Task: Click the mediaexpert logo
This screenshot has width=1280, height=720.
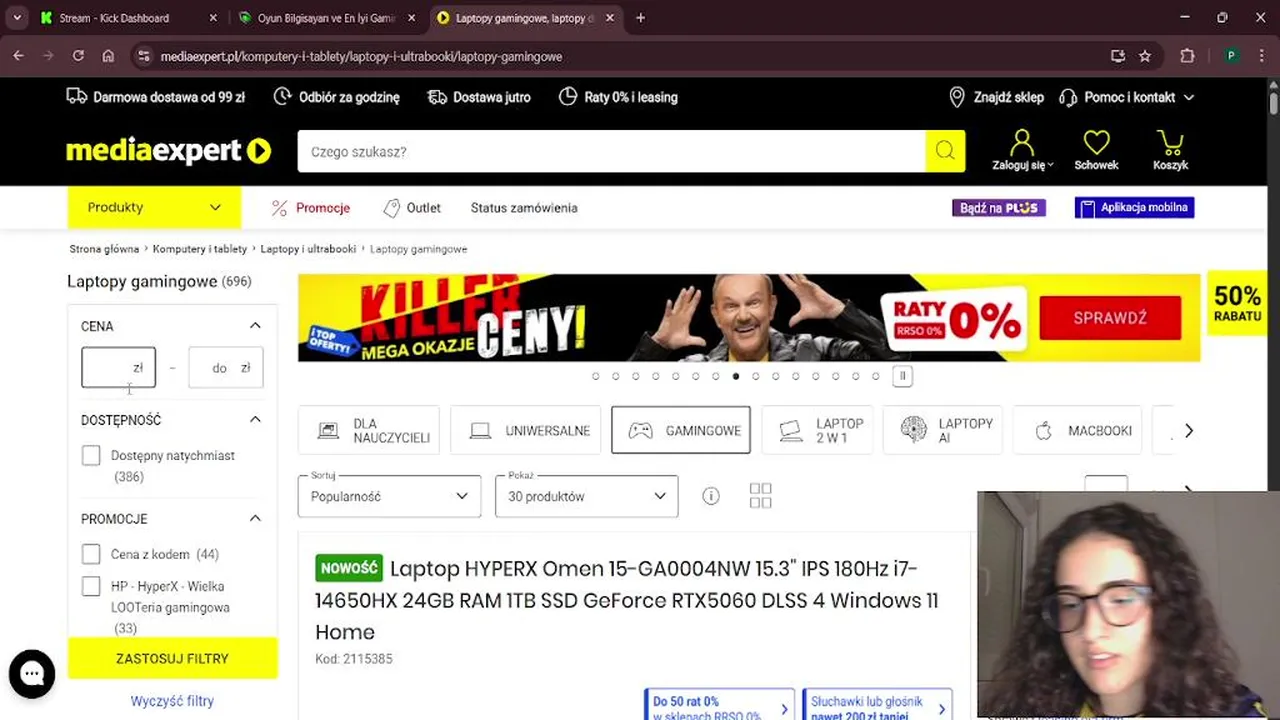Action: (x=168, y=151)
